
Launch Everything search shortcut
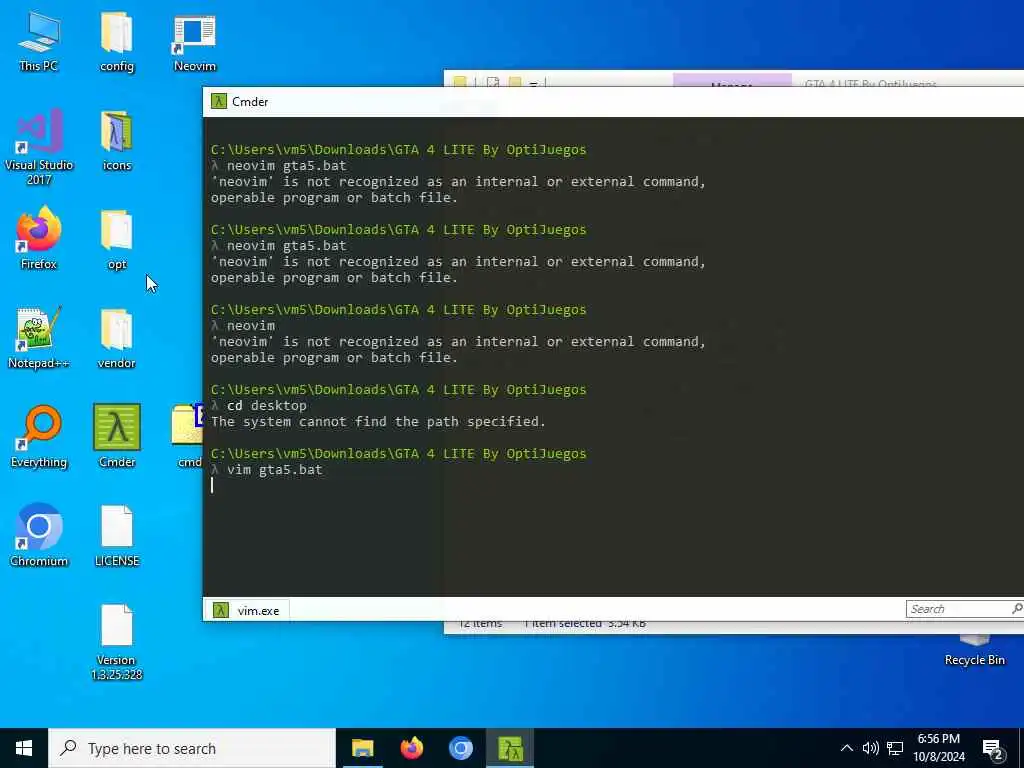(x=39, y=437)
